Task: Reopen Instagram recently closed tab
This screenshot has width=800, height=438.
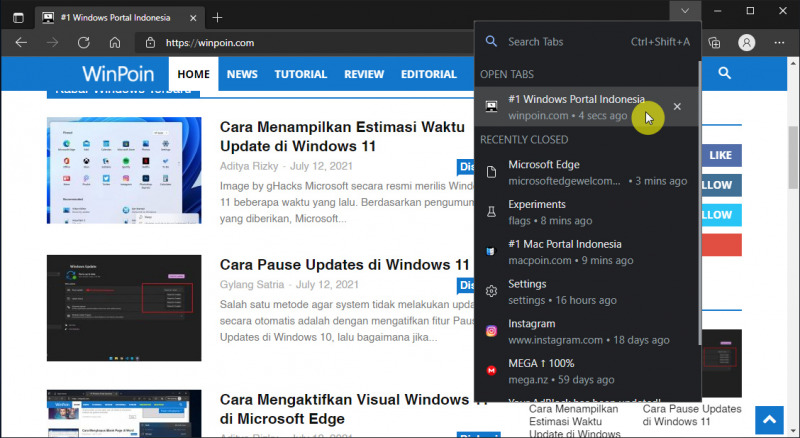Action: (x=586, y=332)
